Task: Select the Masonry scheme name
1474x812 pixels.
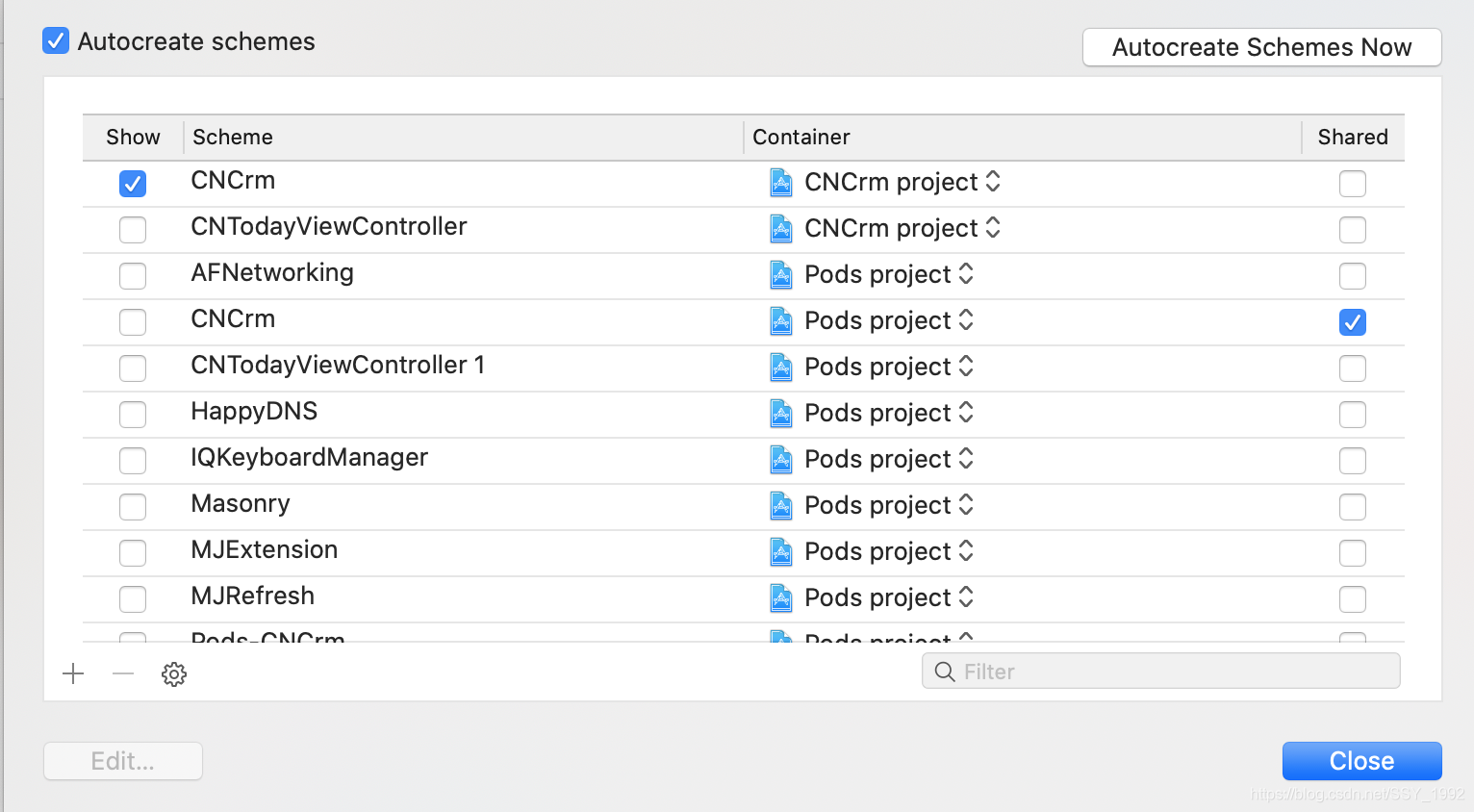Action: coord(241,504)
